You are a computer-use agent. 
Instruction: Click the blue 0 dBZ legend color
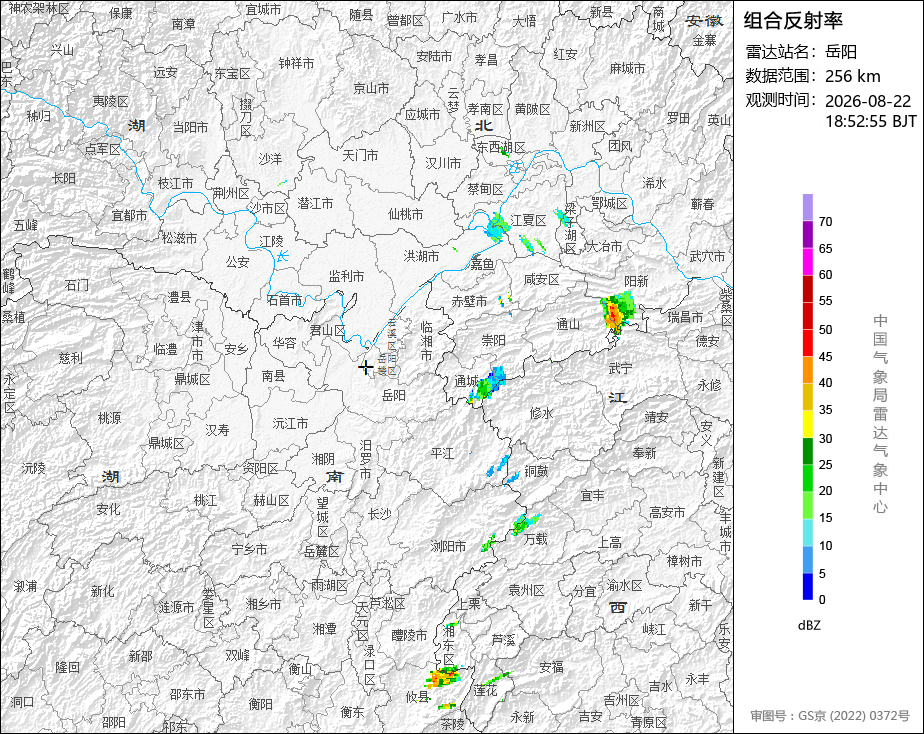pos(807,586)
